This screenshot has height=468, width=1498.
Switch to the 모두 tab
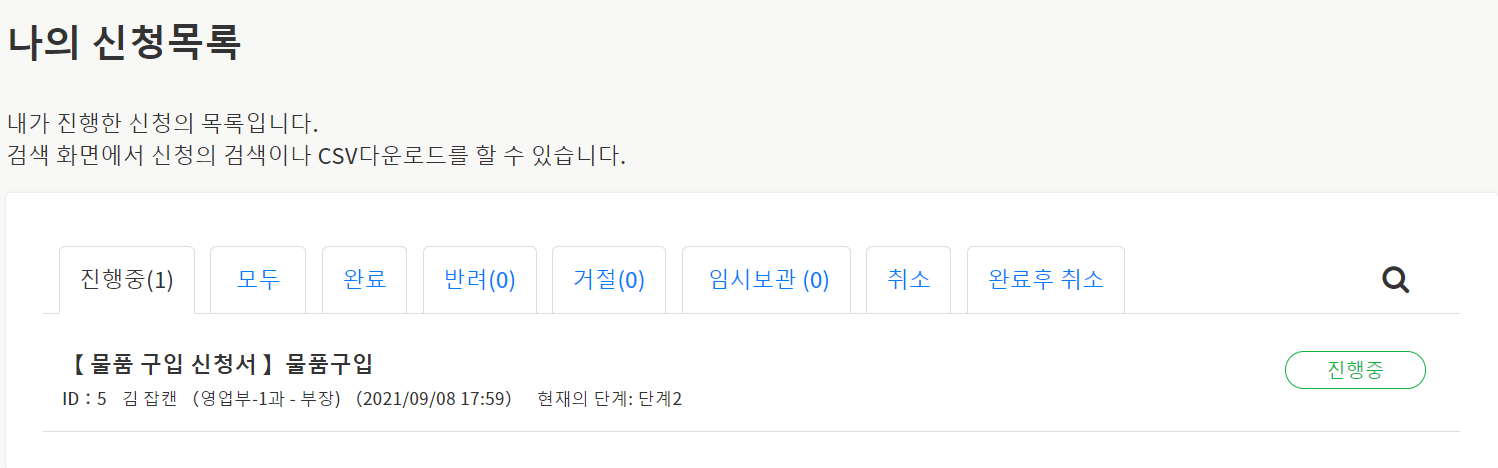tap(258, 280)
